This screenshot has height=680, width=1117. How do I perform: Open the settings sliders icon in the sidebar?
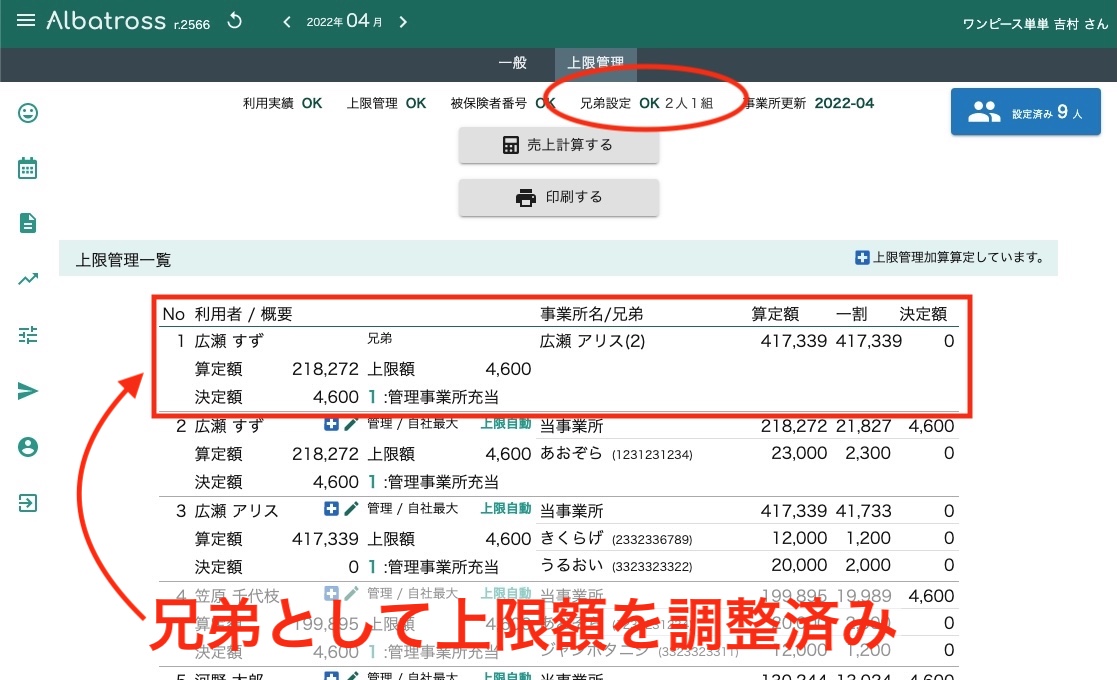point(27,335)
